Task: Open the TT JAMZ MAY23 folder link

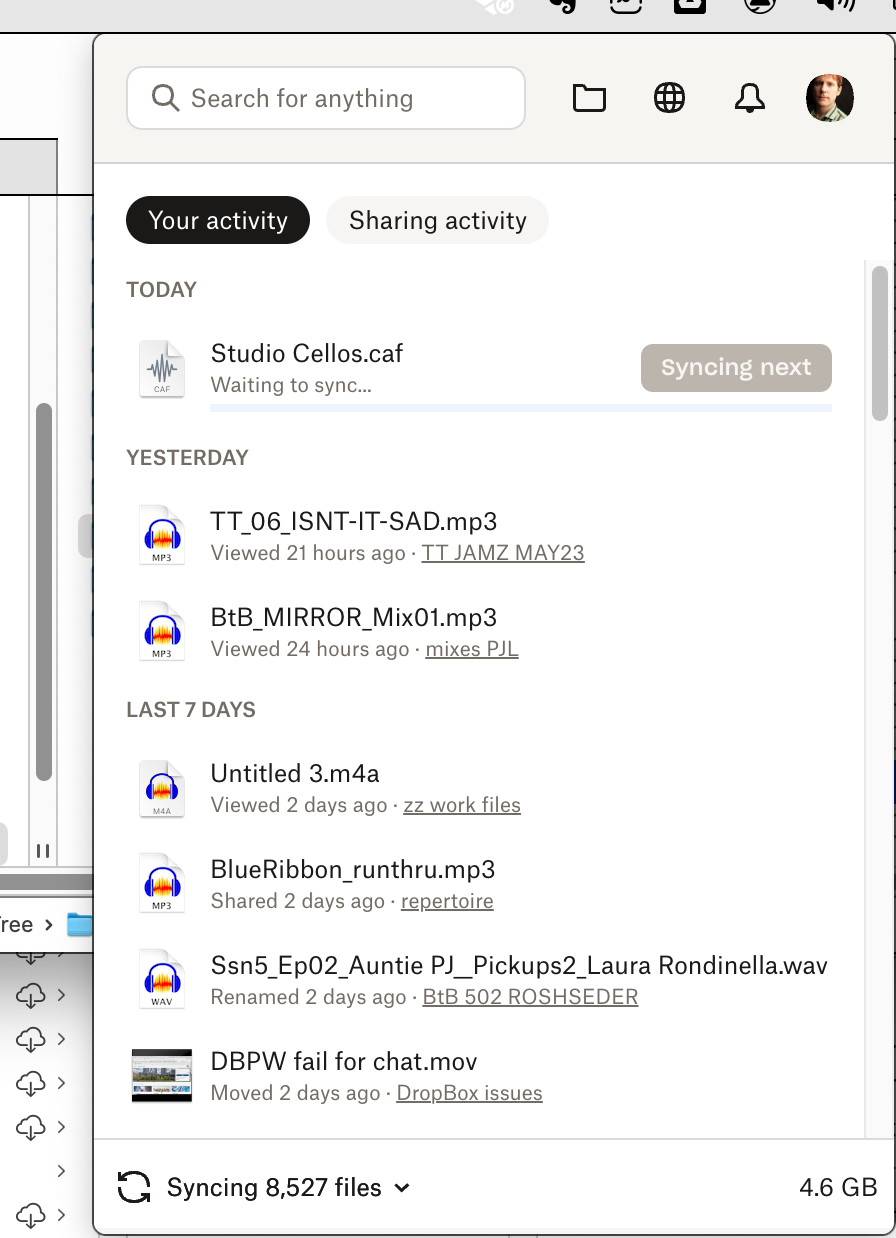Action: (503, 552)
